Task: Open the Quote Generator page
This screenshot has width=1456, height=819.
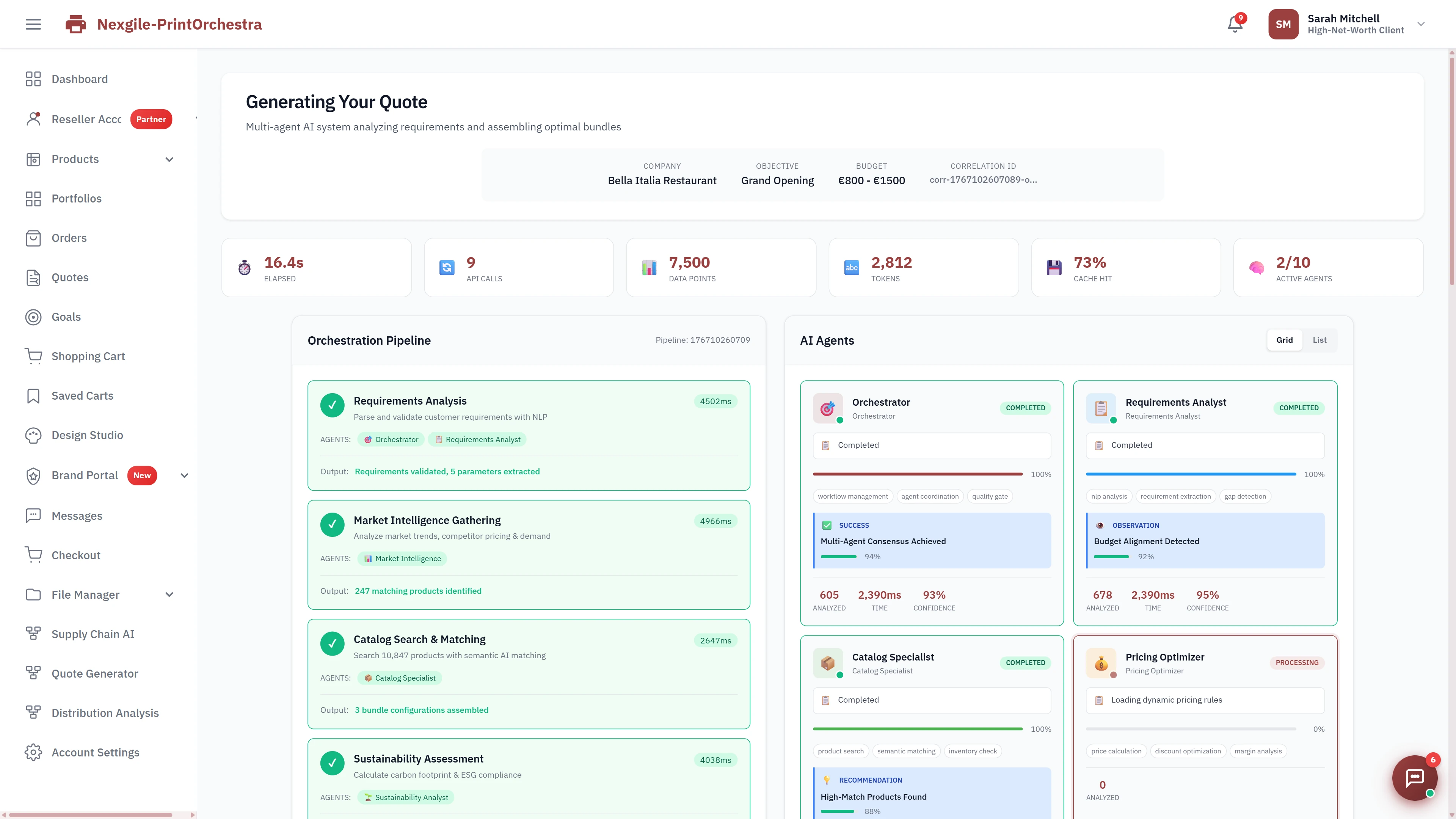Action: [x=94, y=673]
